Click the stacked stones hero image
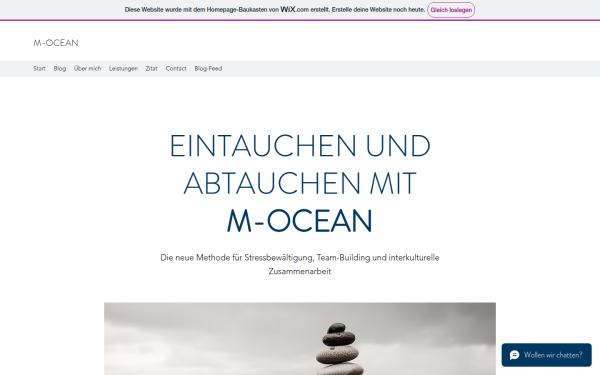The width and height of the screenshot is (600, 375). pyautogui.click(x=300, y=339)
